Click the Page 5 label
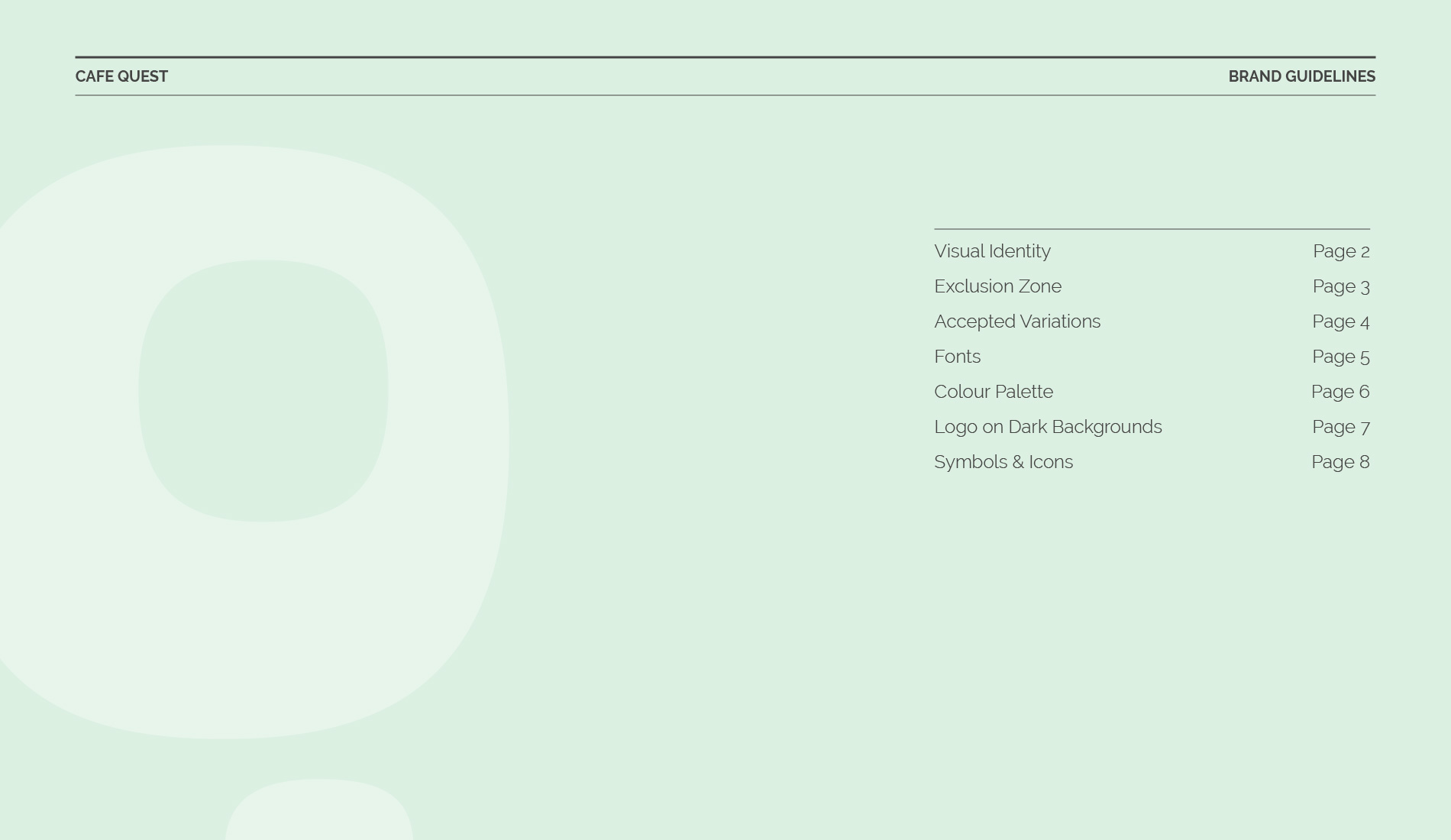Screen dimensions: 1451x840 (1341, 357)
